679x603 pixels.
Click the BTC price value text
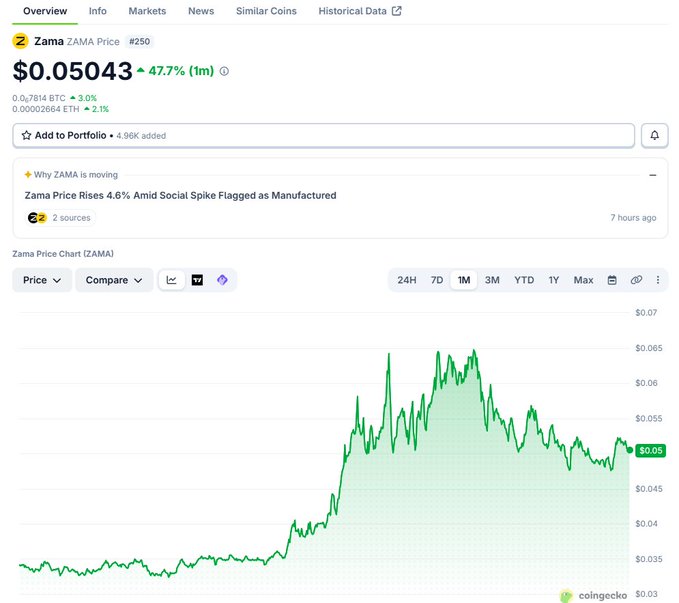pos(39,98)
